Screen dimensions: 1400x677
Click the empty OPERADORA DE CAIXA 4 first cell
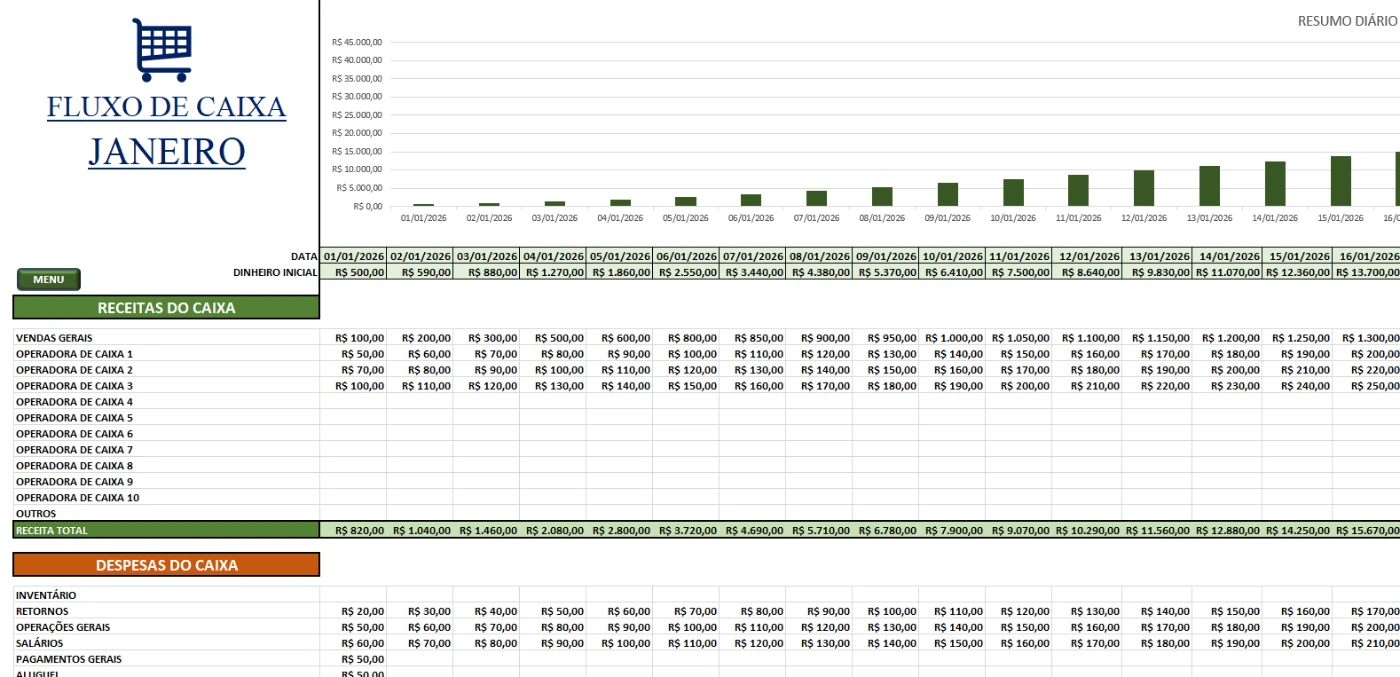[x=353, y=402]
